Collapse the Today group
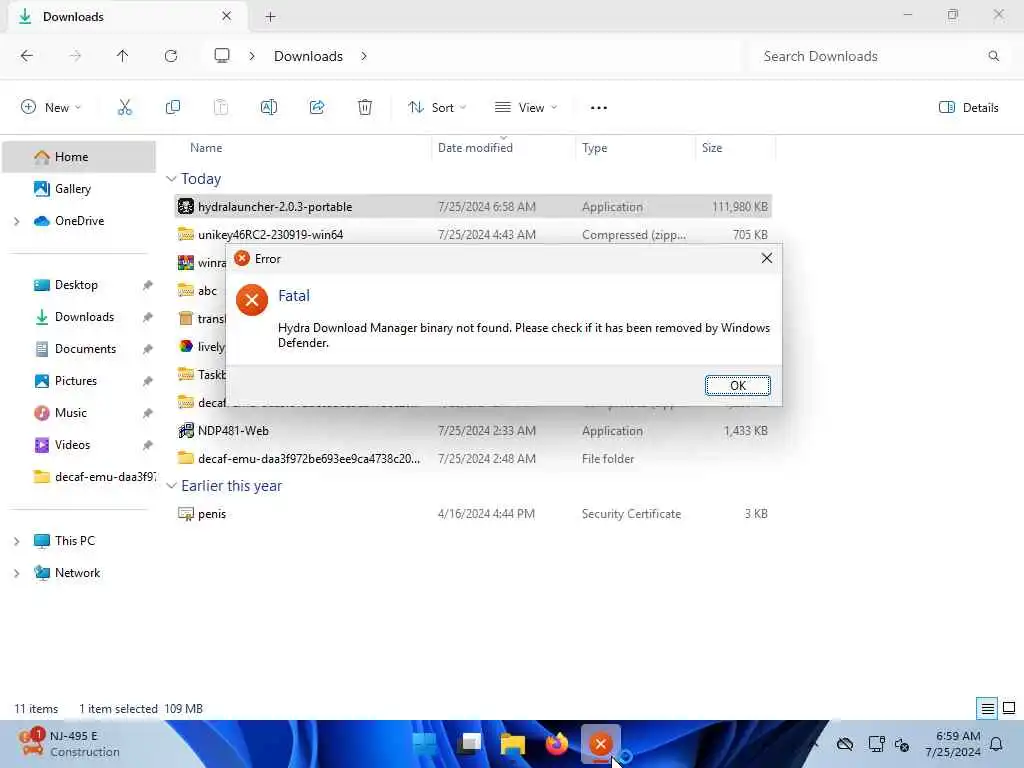Screen dimensions: 1024x768 (x=171, y=179)
